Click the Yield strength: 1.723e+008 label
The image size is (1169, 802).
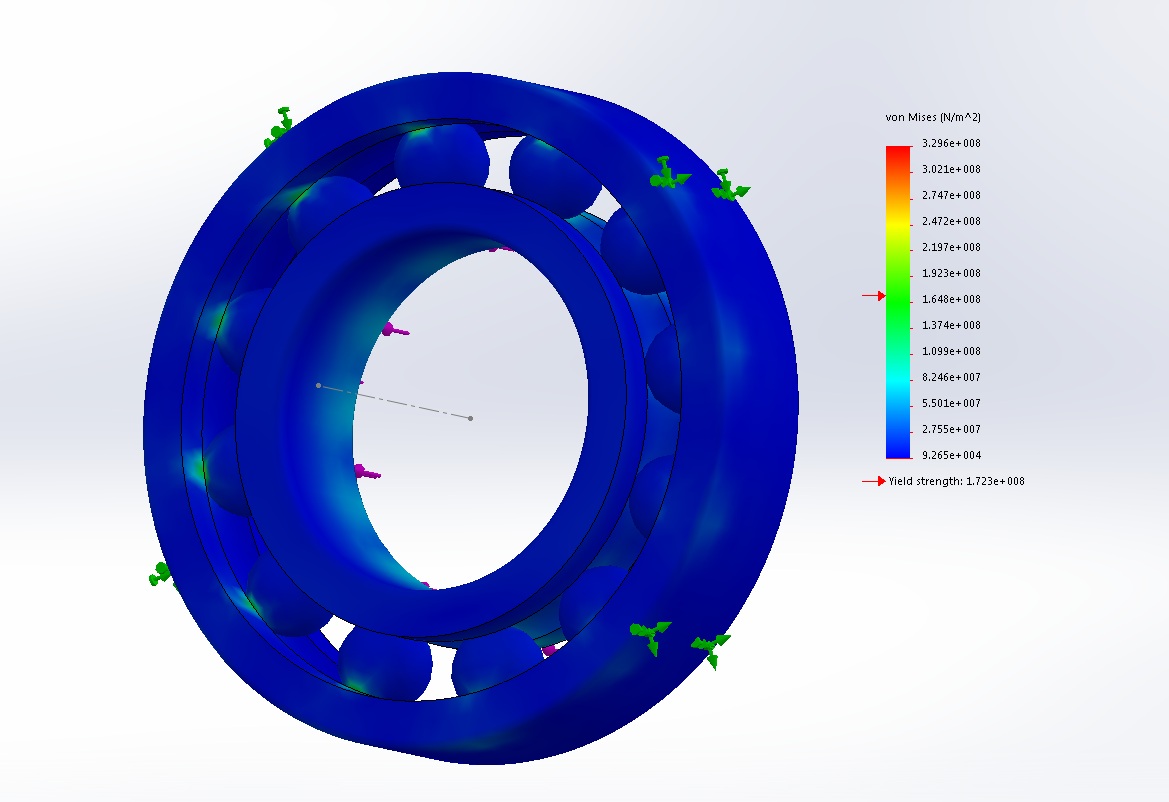956,481
